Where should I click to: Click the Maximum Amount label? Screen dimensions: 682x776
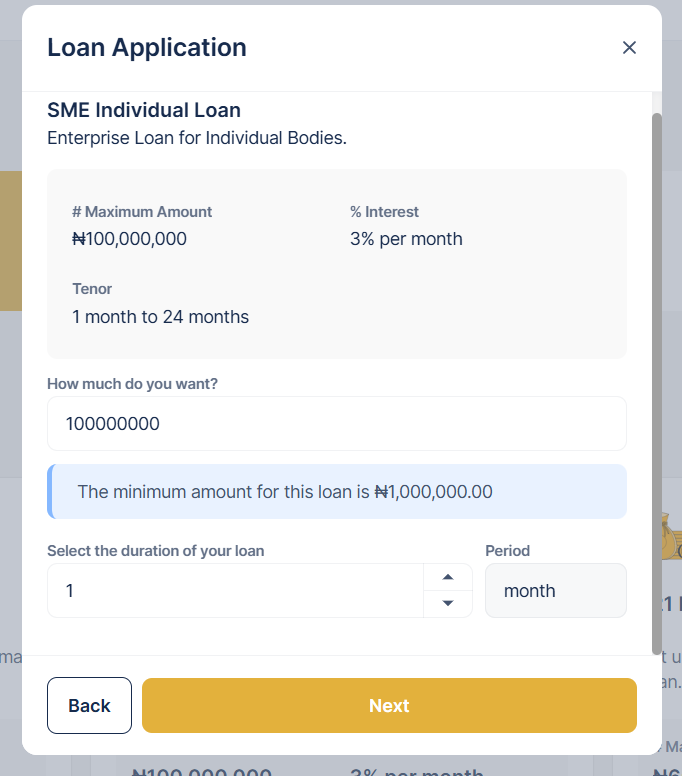pyautogui.click(x=142, y=212)
